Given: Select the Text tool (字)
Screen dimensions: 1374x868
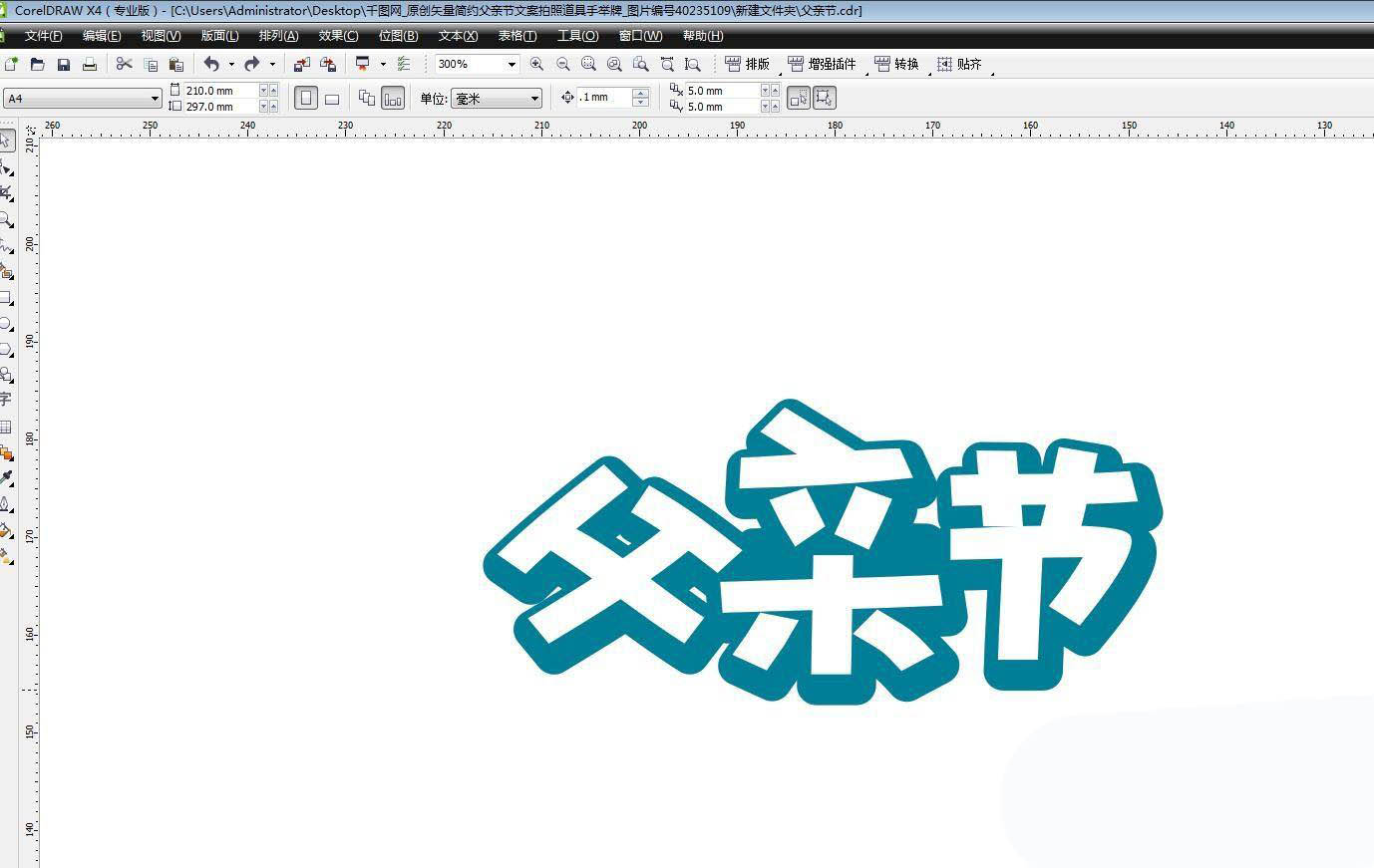Looking at the screenshot, I should pos(6,399).
